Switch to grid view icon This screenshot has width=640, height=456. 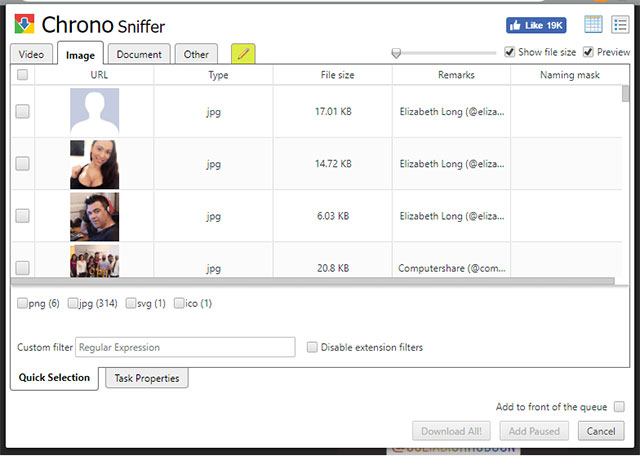click(593, 24)
